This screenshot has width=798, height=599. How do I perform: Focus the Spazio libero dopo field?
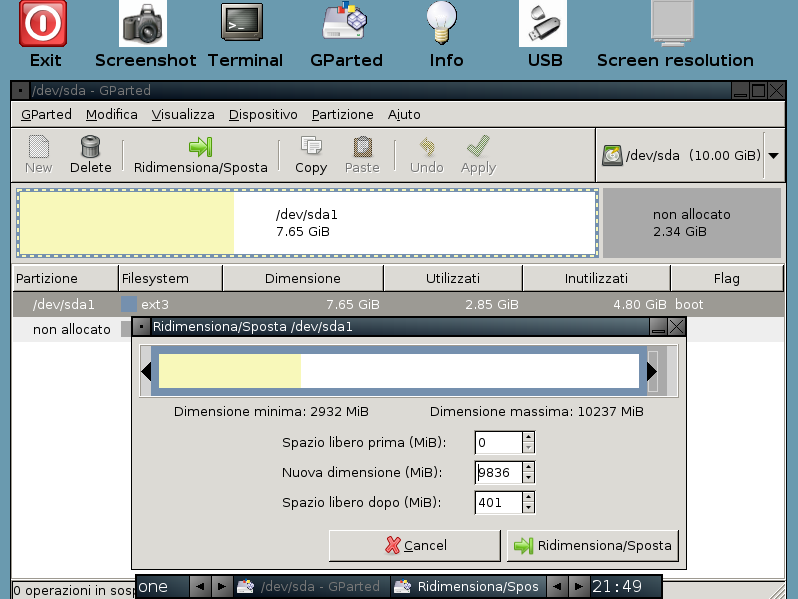tap(498, 502)
